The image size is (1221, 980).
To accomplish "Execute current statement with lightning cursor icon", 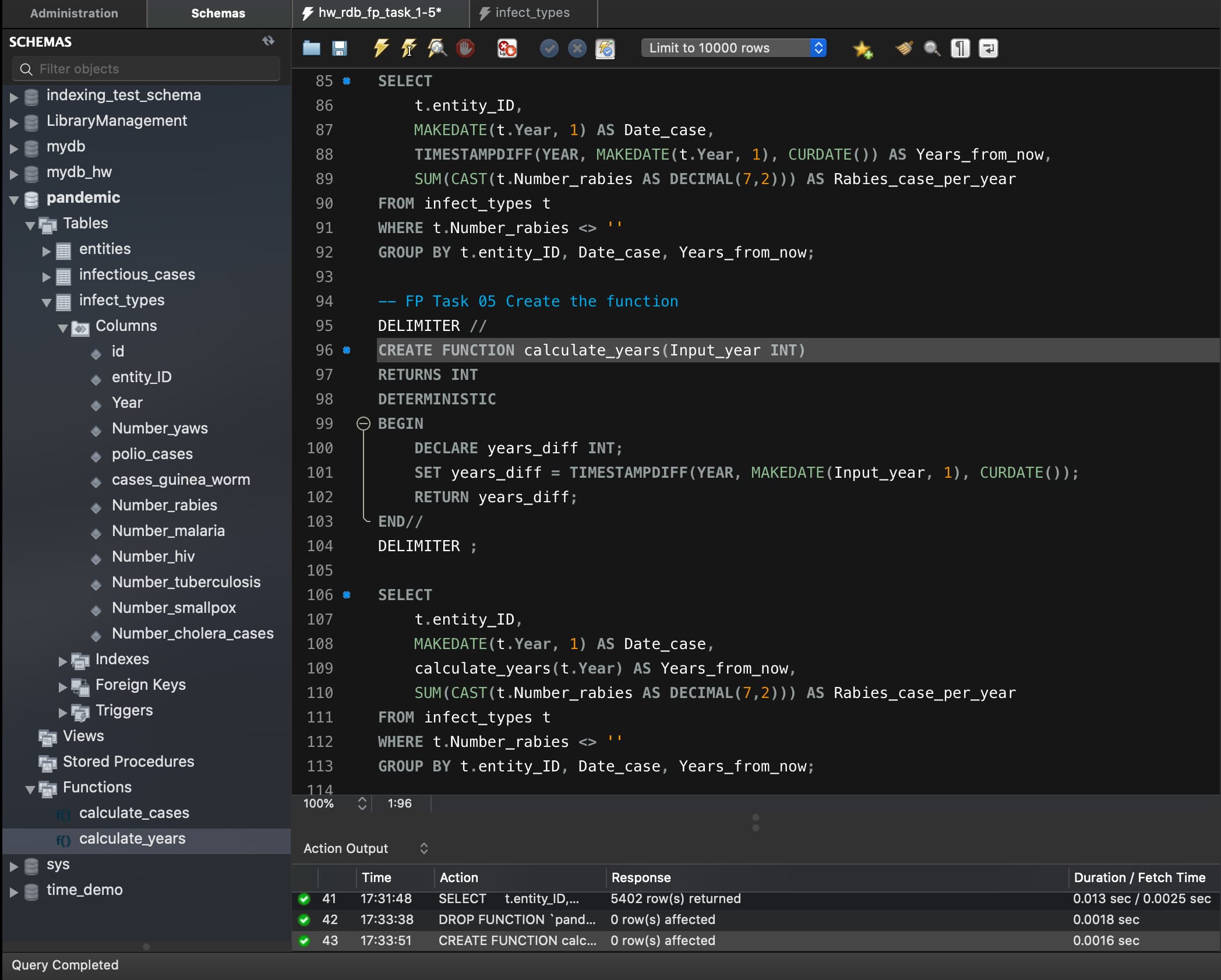I will (x=408, y=48).
